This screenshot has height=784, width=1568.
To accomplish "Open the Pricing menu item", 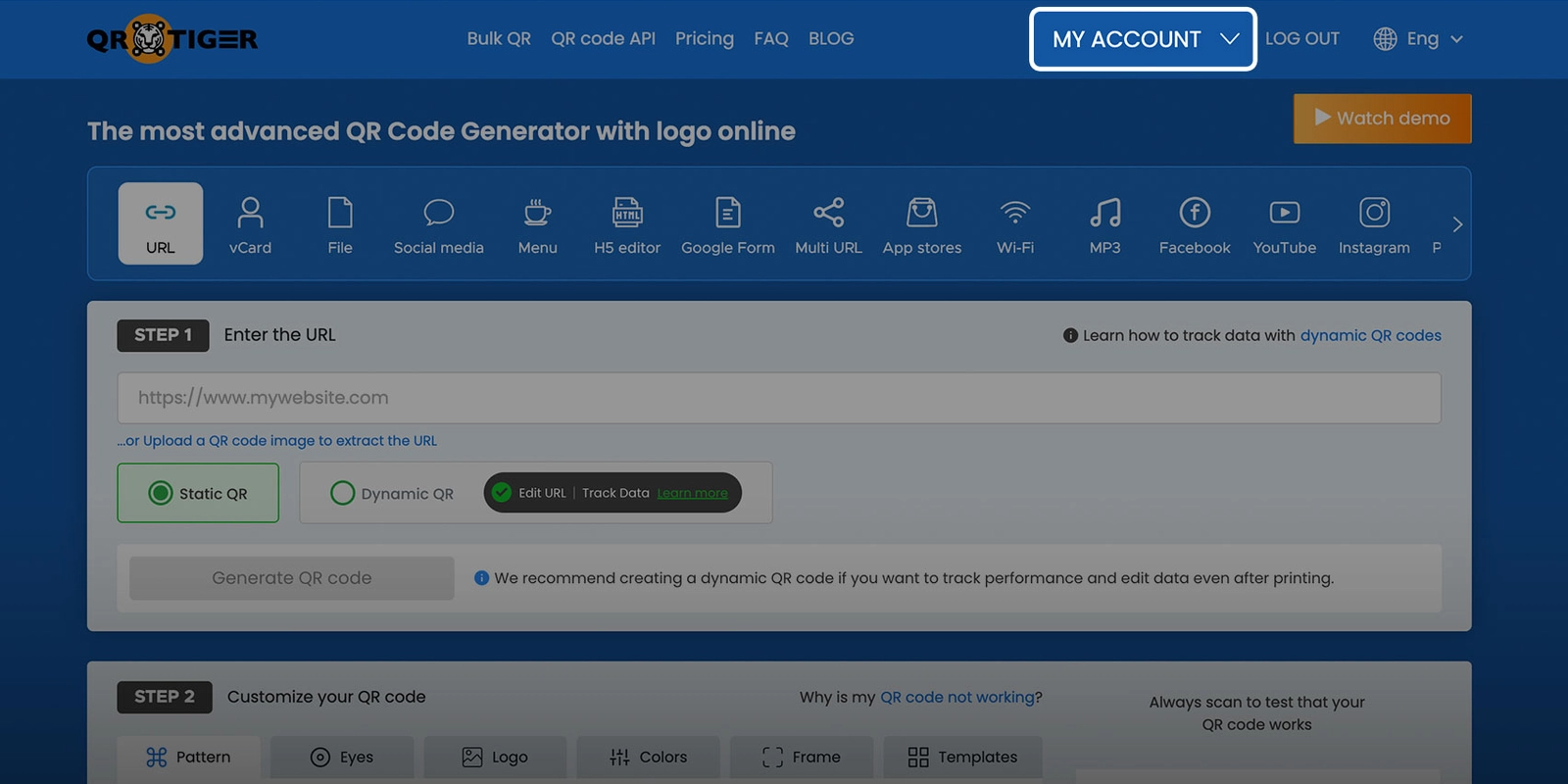I will [704, 39].
